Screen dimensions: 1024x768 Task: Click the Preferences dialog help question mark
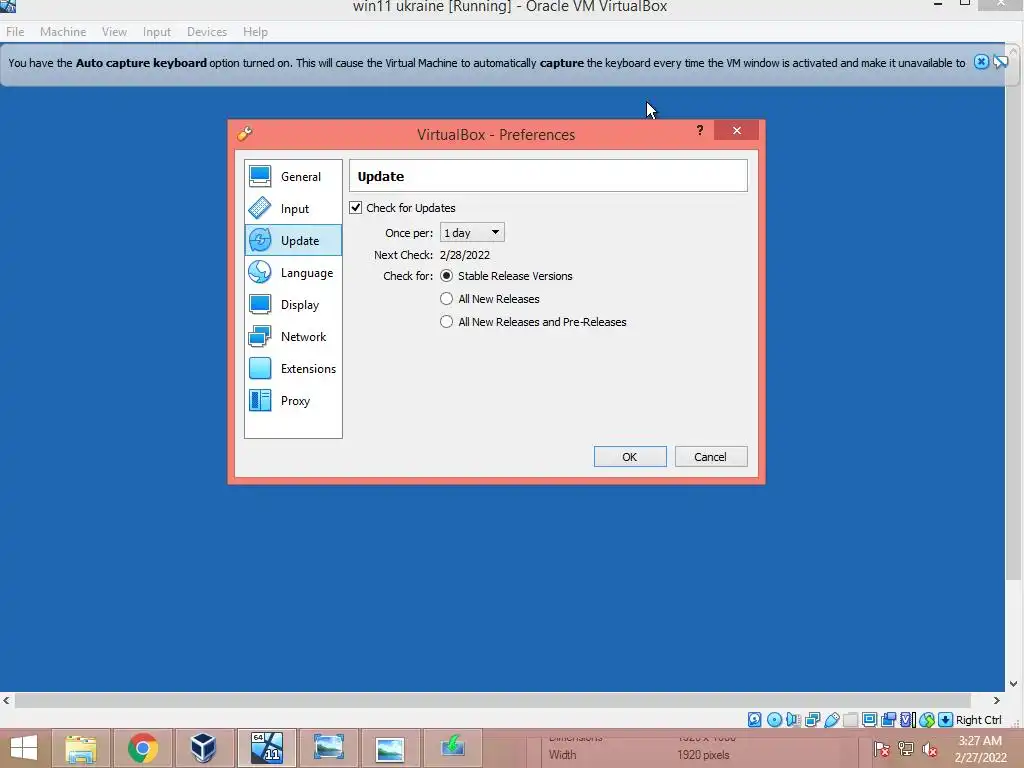[700, 130]
